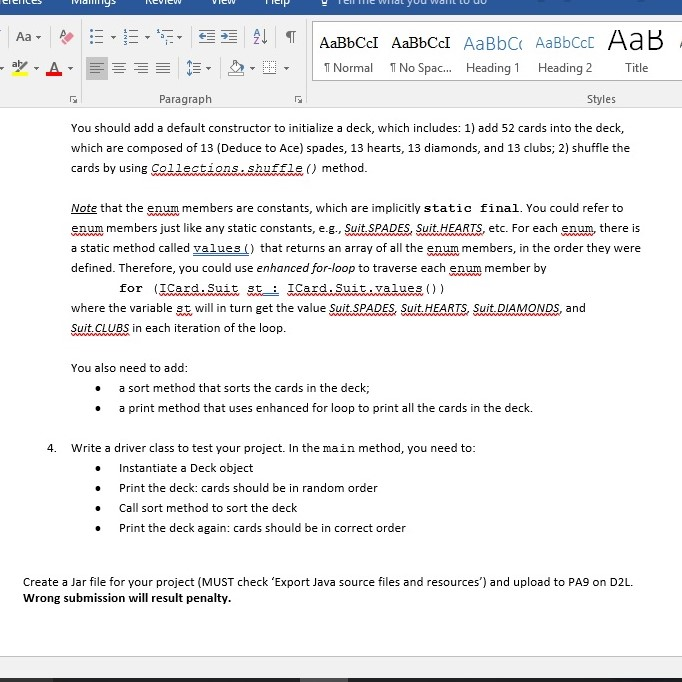Click the Line and Paragraph Spacing icon
This screenshot has height=682, width=682.
pyautogui.click(x=194, y=69)
